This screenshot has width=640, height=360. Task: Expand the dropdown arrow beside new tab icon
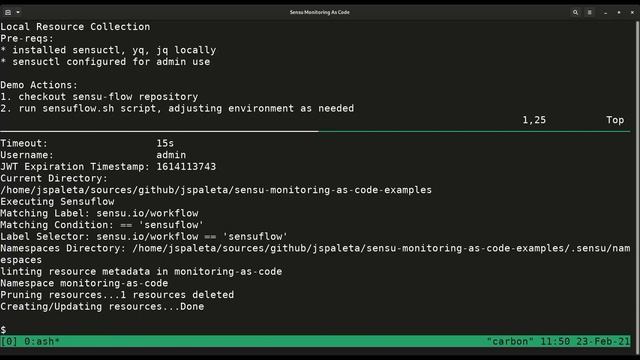pos(18,12)
